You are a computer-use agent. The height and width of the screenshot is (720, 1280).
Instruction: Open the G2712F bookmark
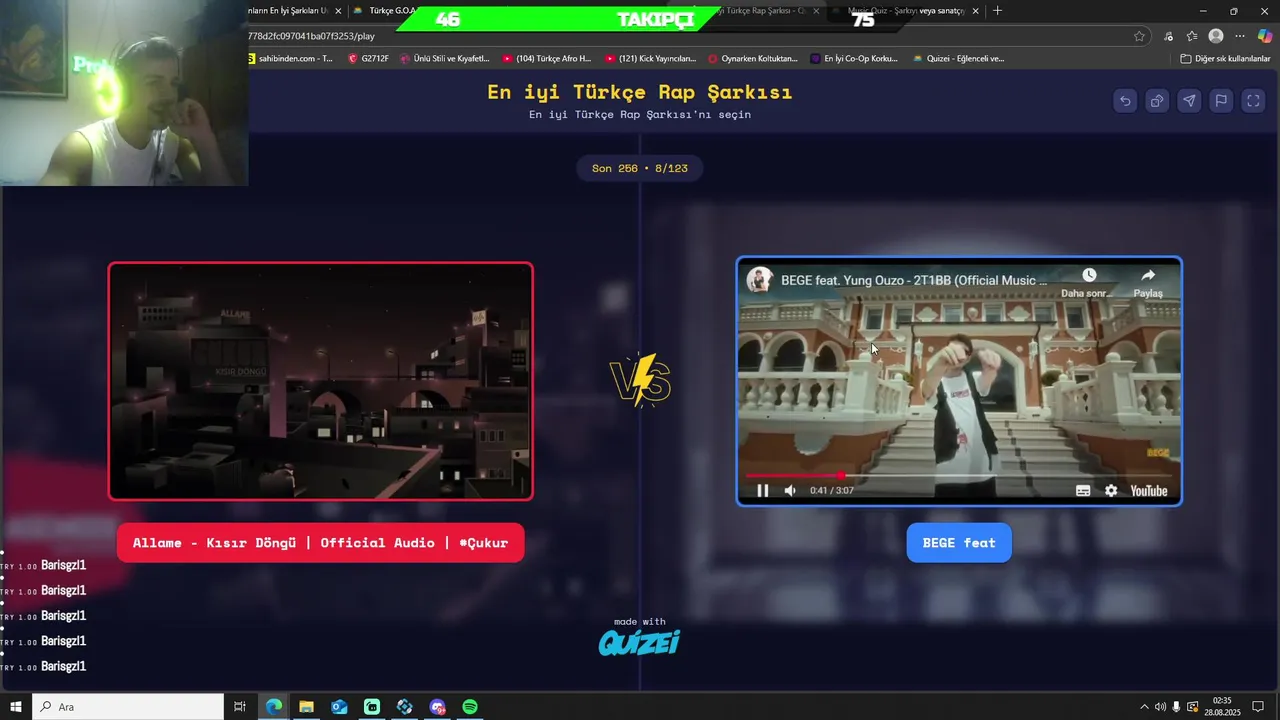(x=368, y=58)
